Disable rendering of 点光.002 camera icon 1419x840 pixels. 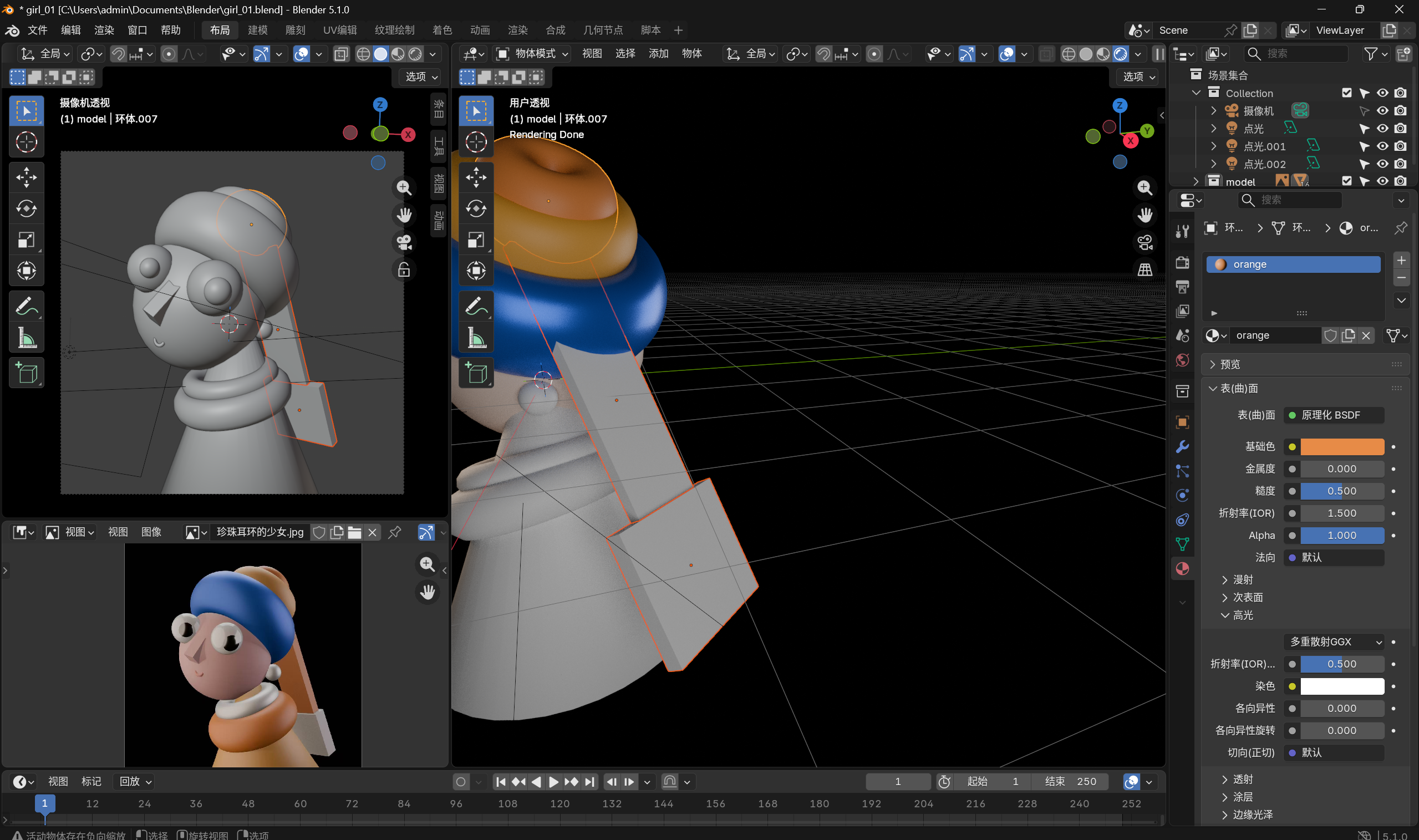coord(1400,164)
